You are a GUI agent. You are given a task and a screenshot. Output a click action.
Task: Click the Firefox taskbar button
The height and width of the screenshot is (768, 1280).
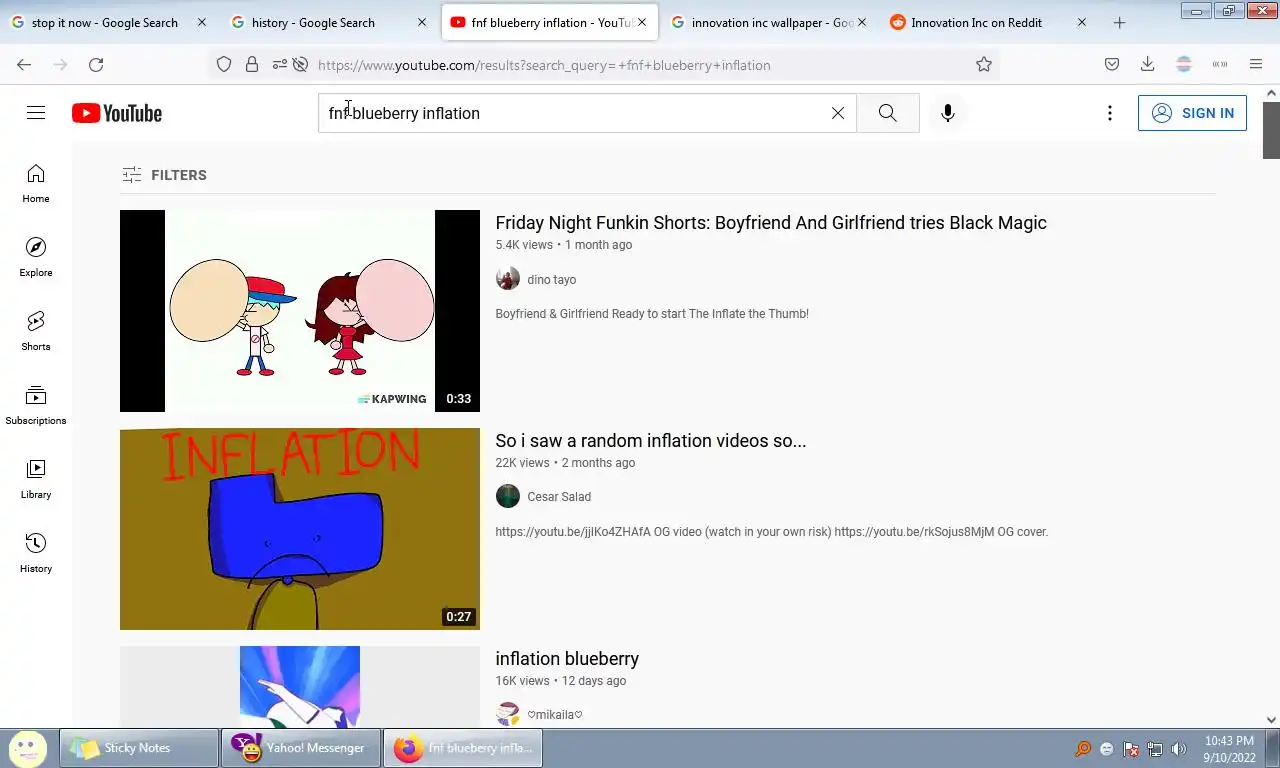[463, 748]
